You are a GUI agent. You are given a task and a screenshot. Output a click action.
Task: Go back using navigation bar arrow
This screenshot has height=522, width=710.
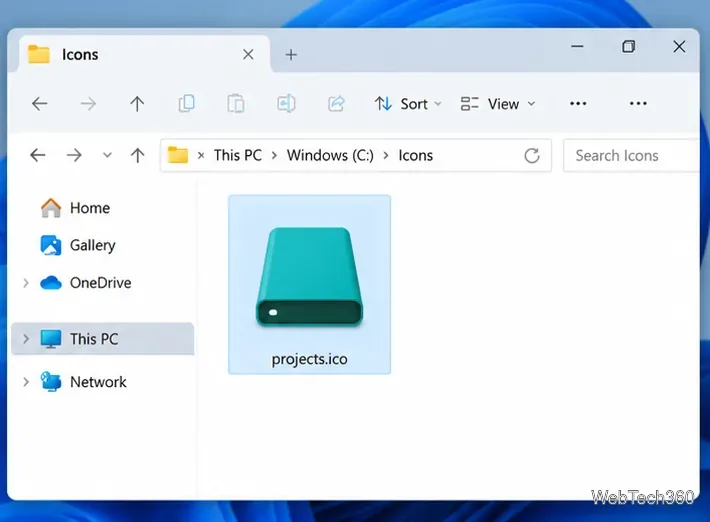tap(38, 155)
